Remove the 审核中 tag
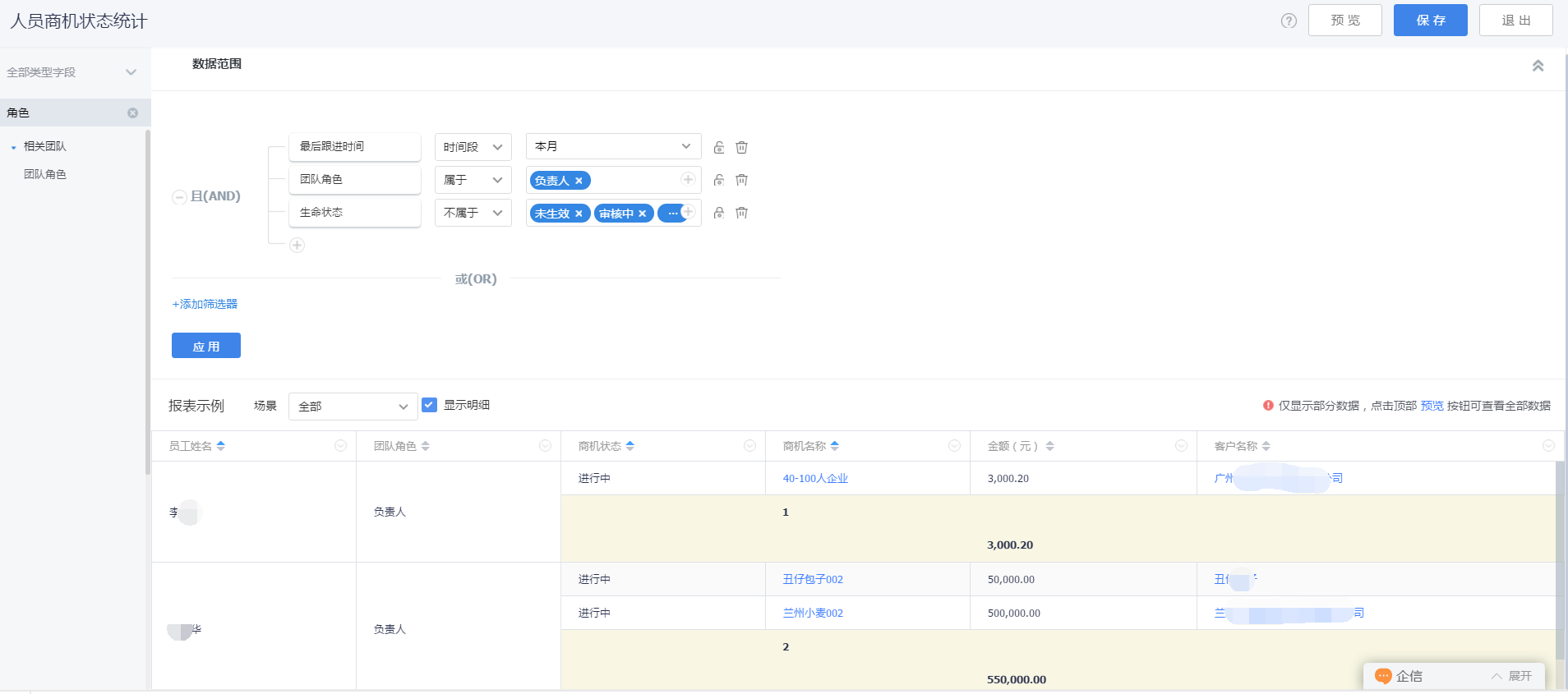Image resolution: width=1568 pixels, height=694 pixels. [642, 214]
